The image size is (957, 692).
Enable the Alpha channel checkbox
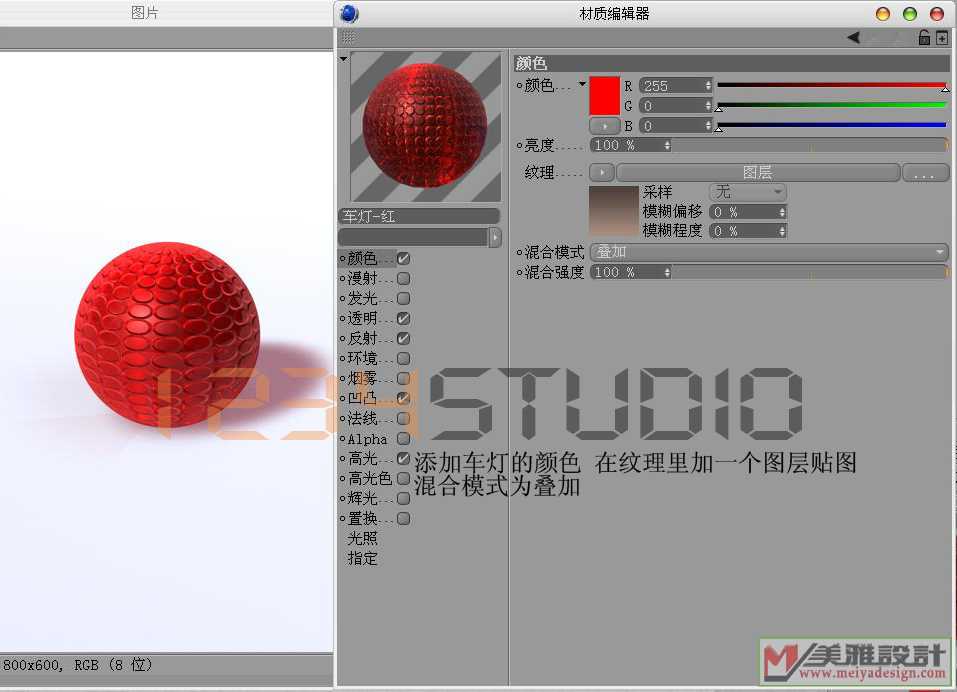pos(403,438)
